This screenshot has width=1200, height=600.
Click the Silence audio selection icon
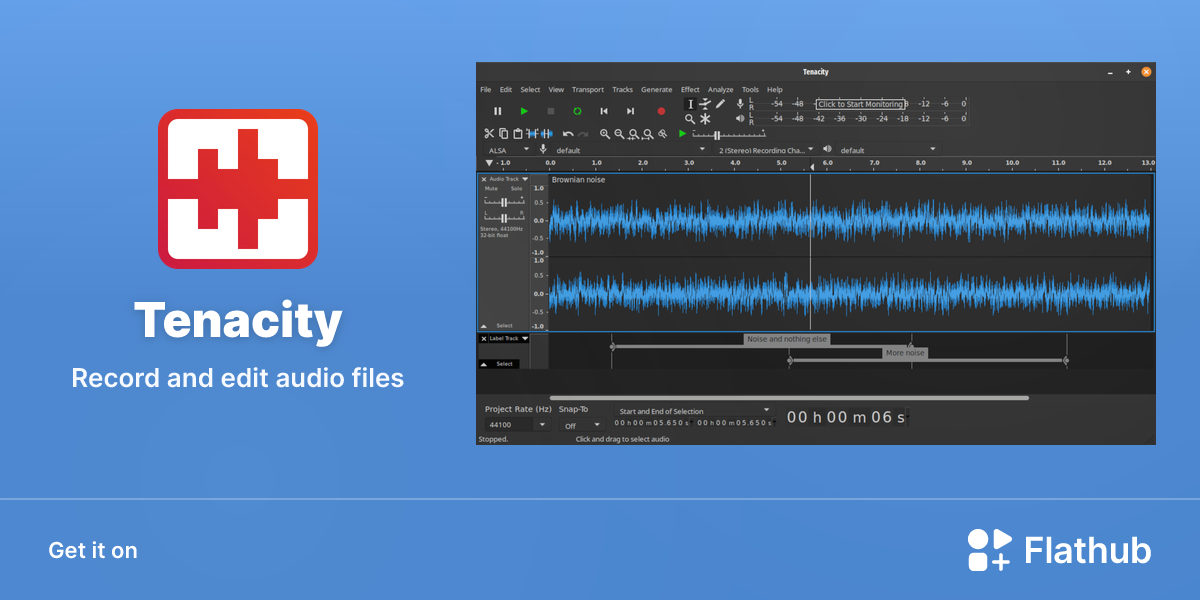546,133
